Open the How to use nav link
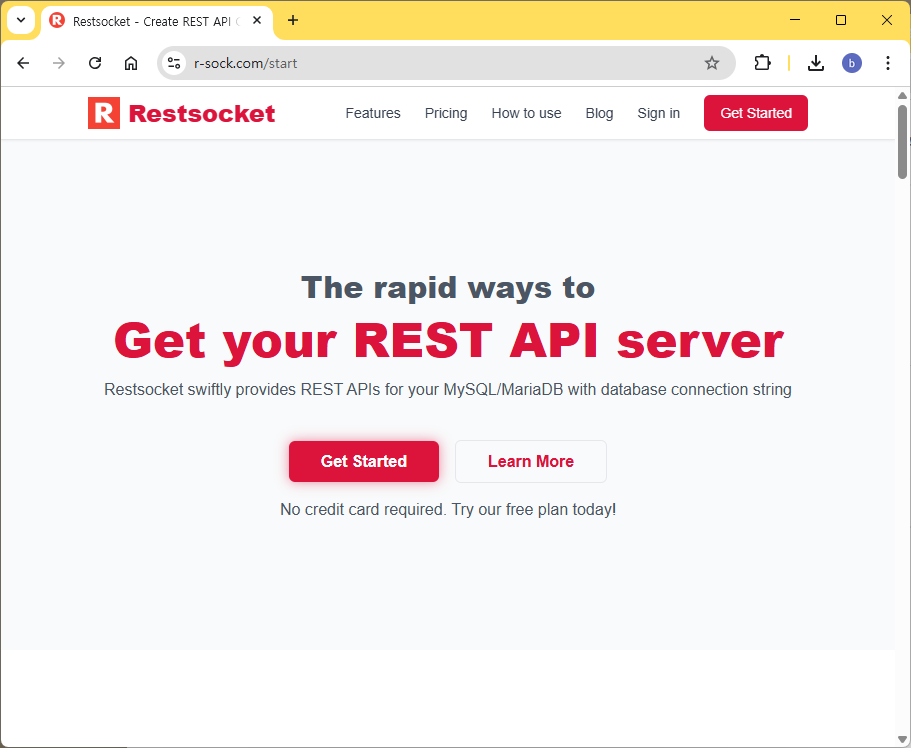Screen dimensions: 911x748 (526, 113)
